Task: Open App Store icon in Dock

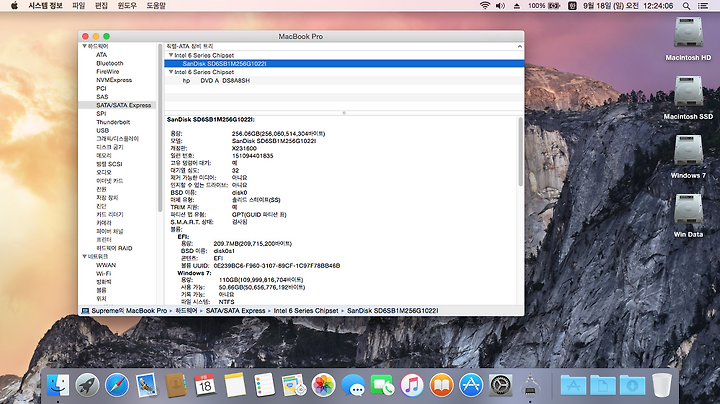Action: tap(471, 385)
